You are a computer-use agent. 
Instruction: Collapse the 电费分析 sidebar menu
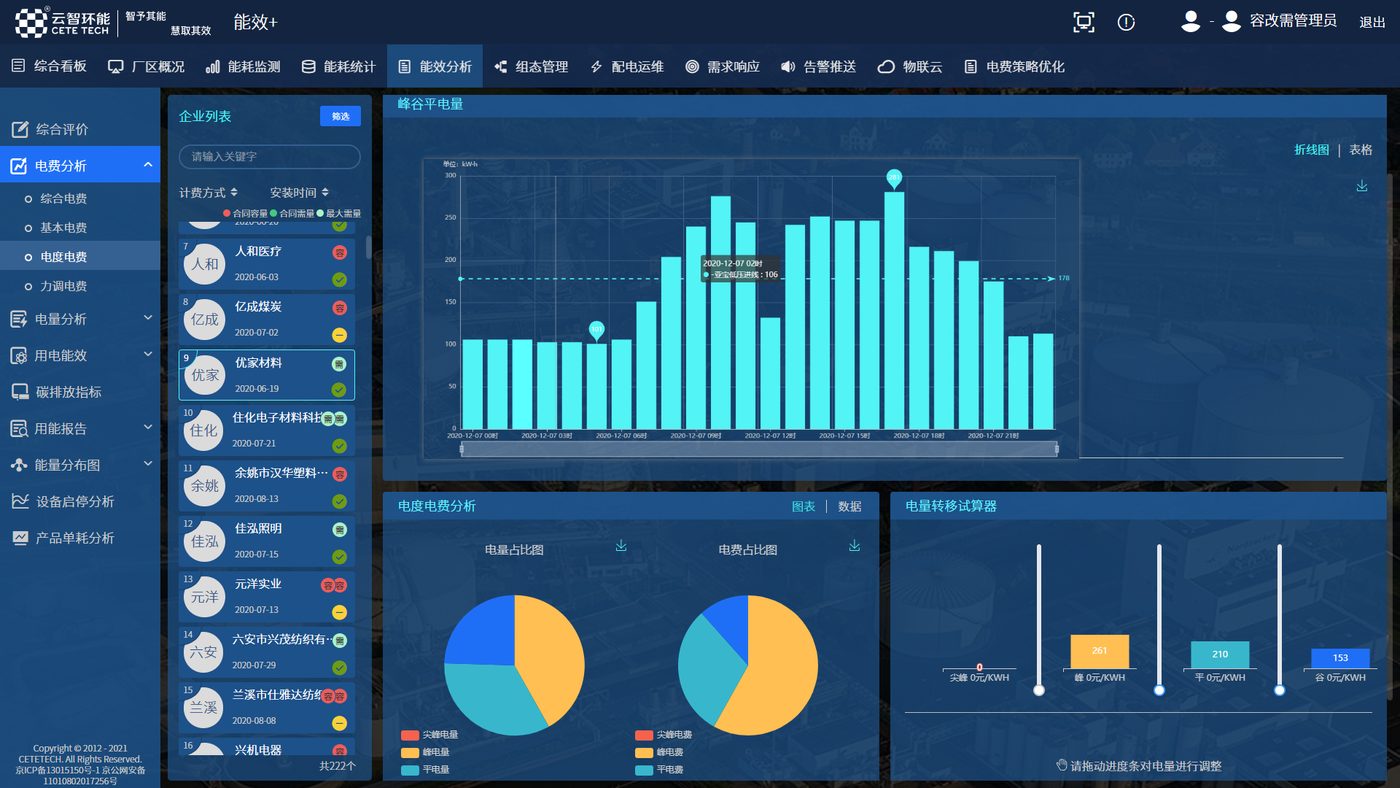(148, 165)
